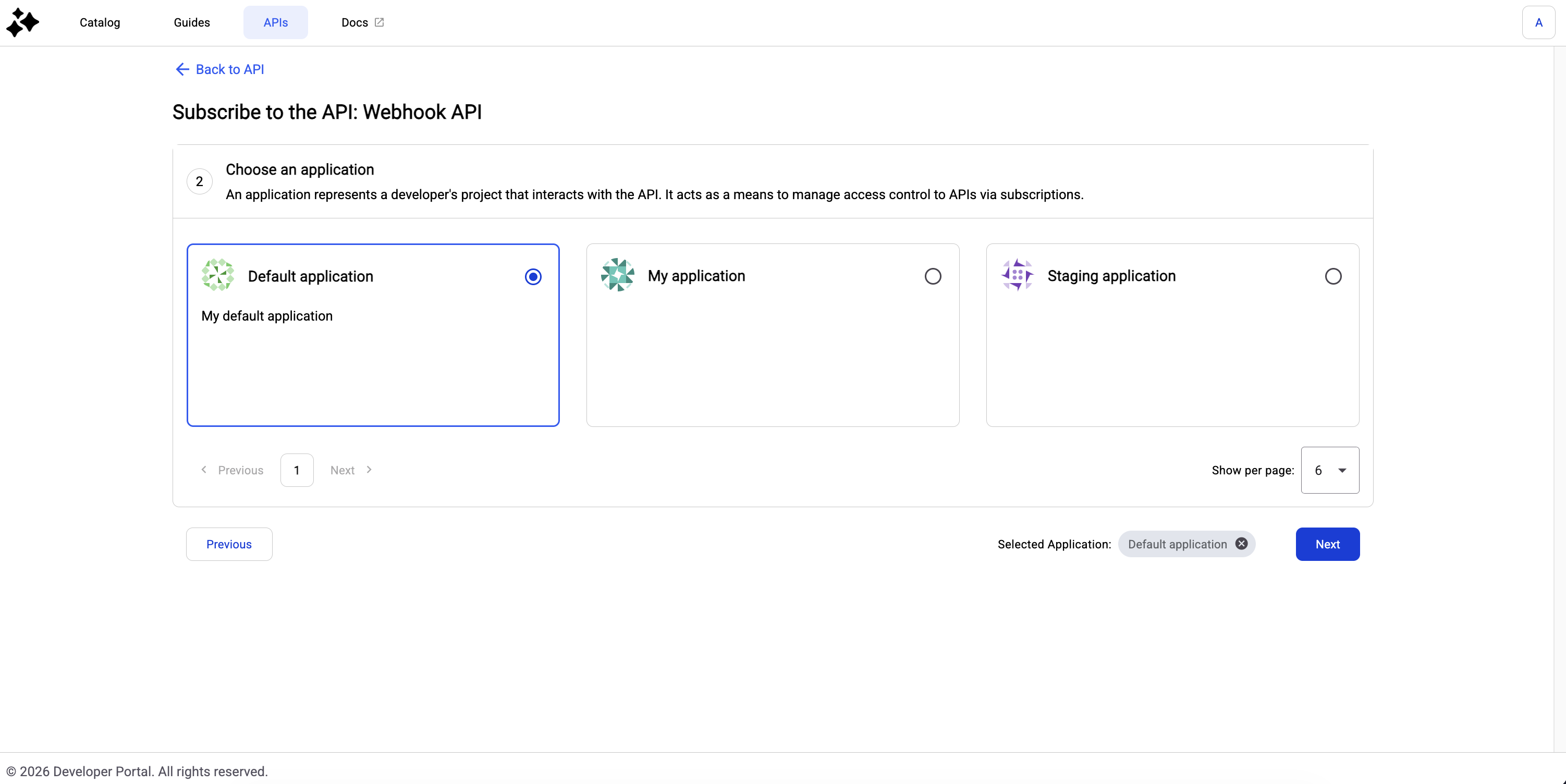The image size is (1566, 784).
Task: Open the user avatar A menu
Action: coord(1538,22)
